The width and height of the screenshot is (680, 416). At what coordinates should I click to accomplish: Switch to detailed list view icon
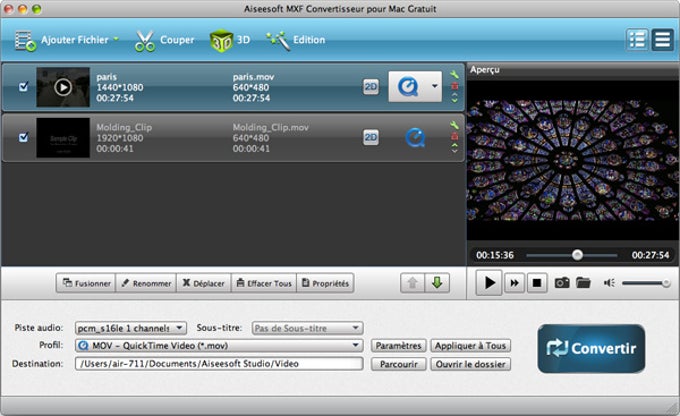(637, 40)
